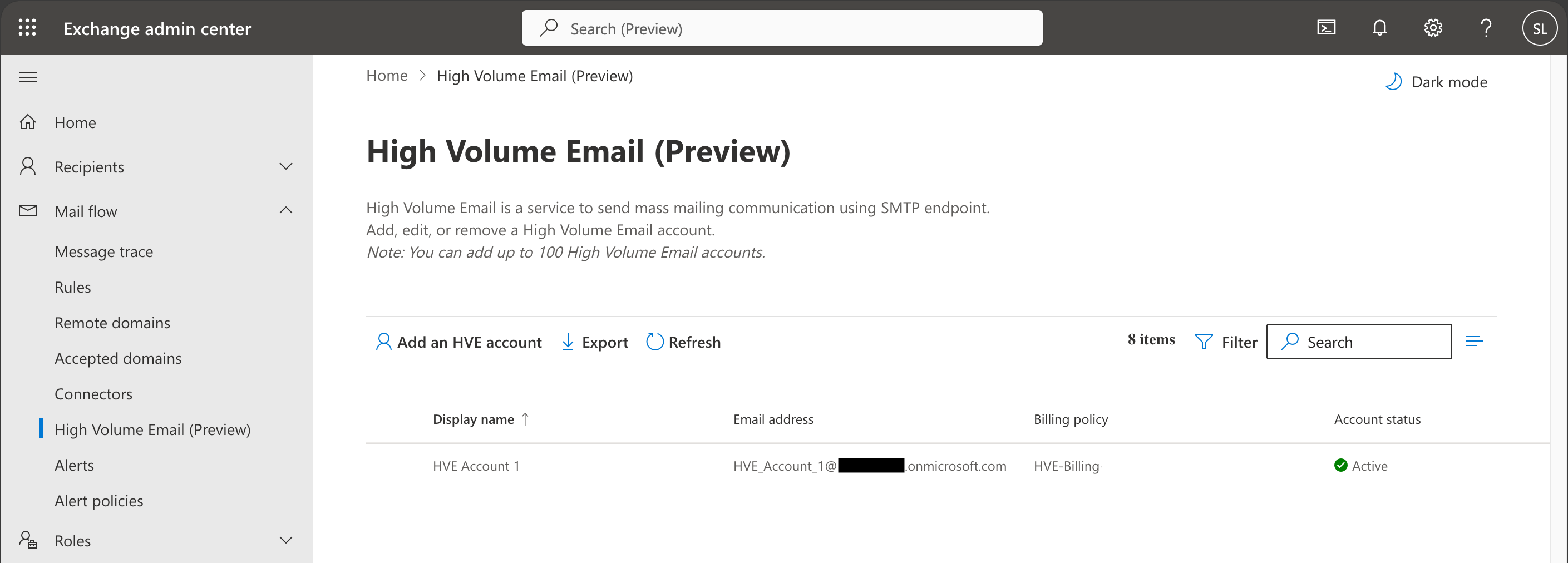The image size is (1568, 563).
Task: Open the Cloud Shell terminal icon
Action: click(1326, 28)
